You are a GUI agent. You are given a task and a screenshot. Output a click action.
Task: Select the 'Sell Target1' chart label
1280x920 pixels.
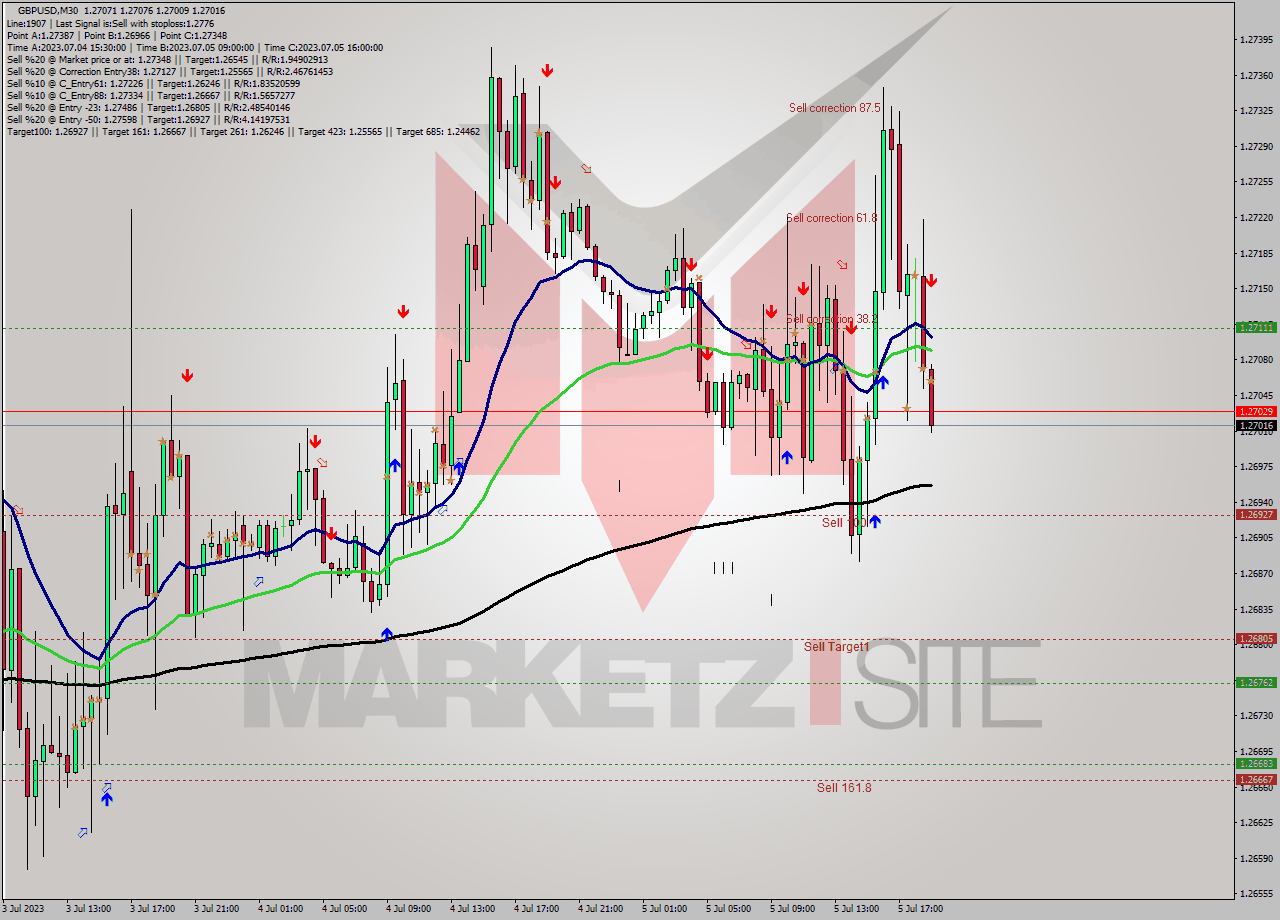(837, 647)
